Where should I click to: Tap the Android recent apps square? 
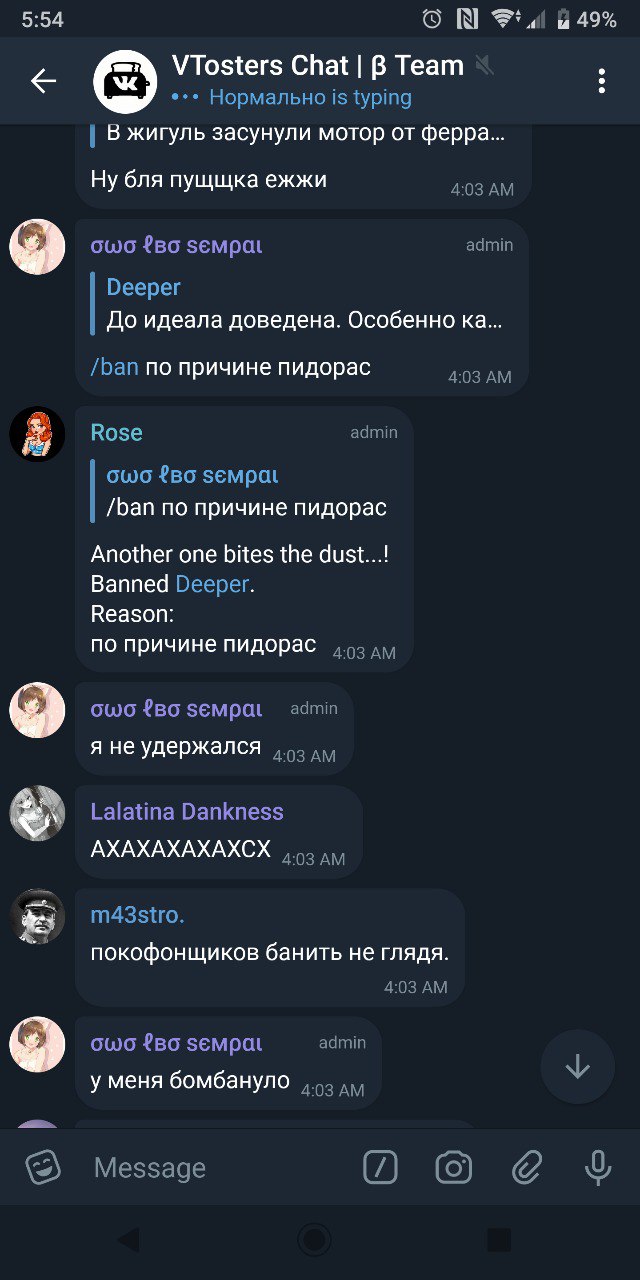pyautogui.click(x=499, y=1241)
